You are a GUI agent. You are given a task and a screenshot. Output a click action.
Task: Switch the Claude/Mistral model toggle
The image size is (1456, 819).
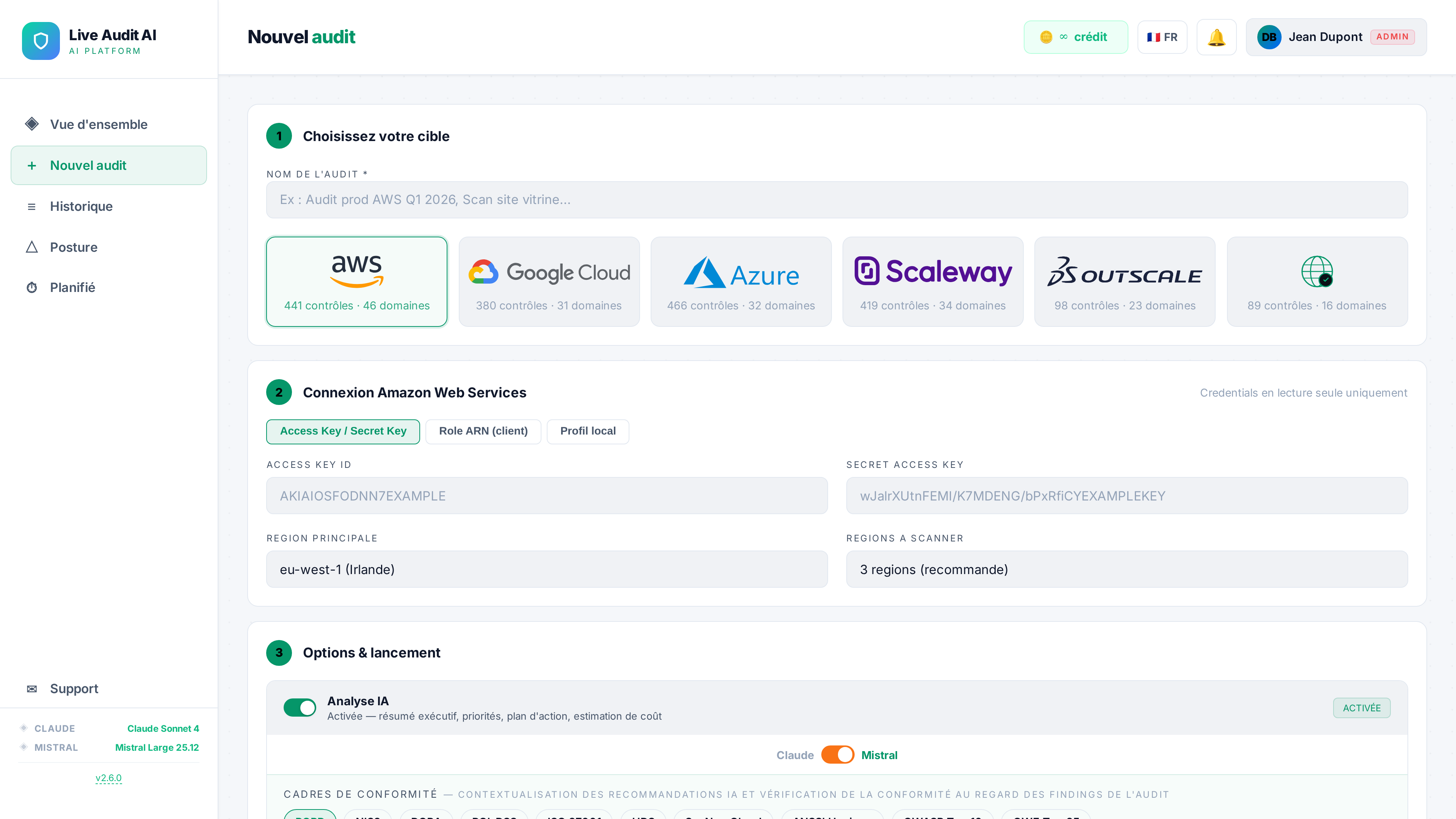click(x=837, y=755)
